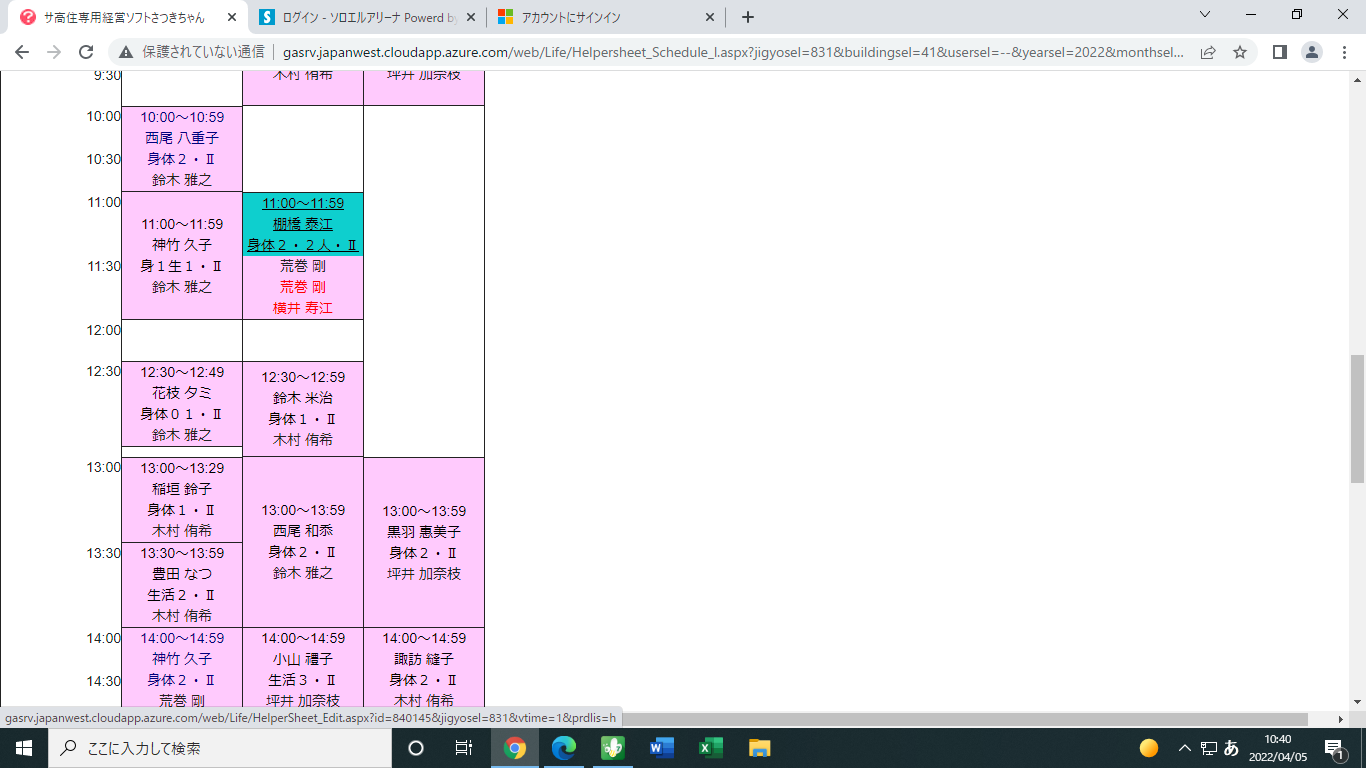Show hidden system tray icons
This screenshot has height=768, width=1366.
[1185, 748]
